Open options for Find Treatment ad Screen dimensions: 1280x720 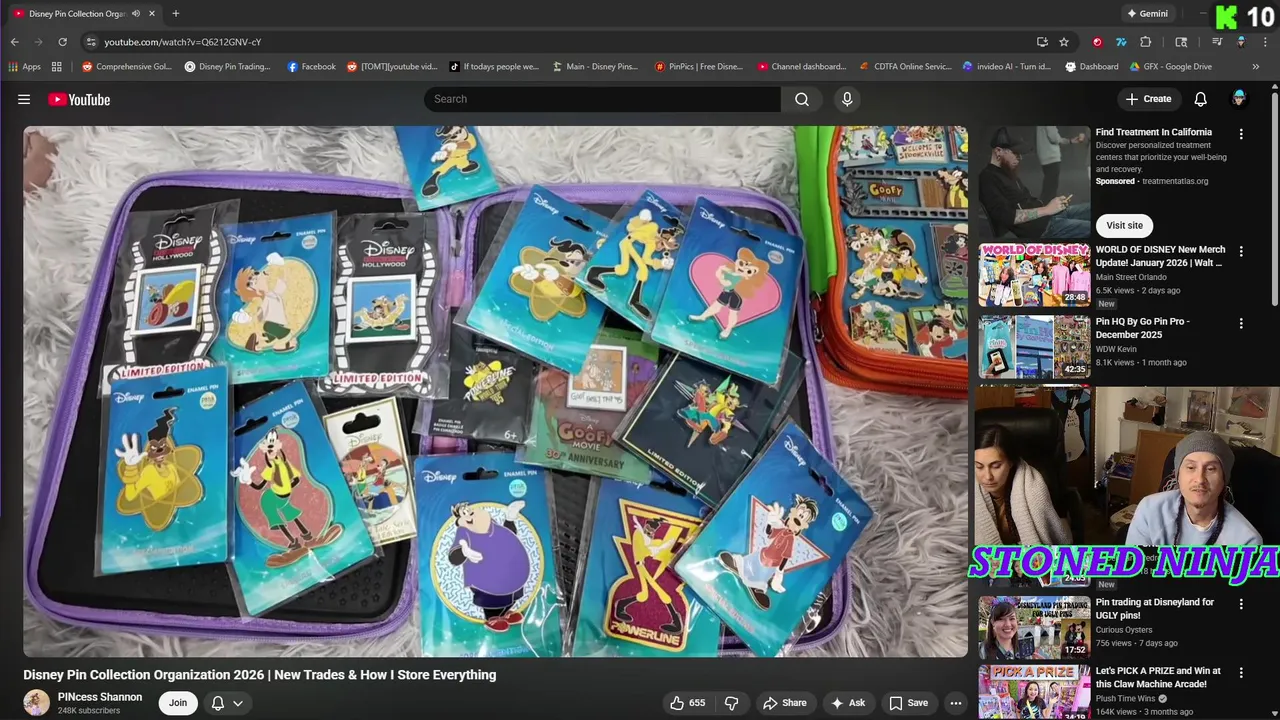[1241, 134]
